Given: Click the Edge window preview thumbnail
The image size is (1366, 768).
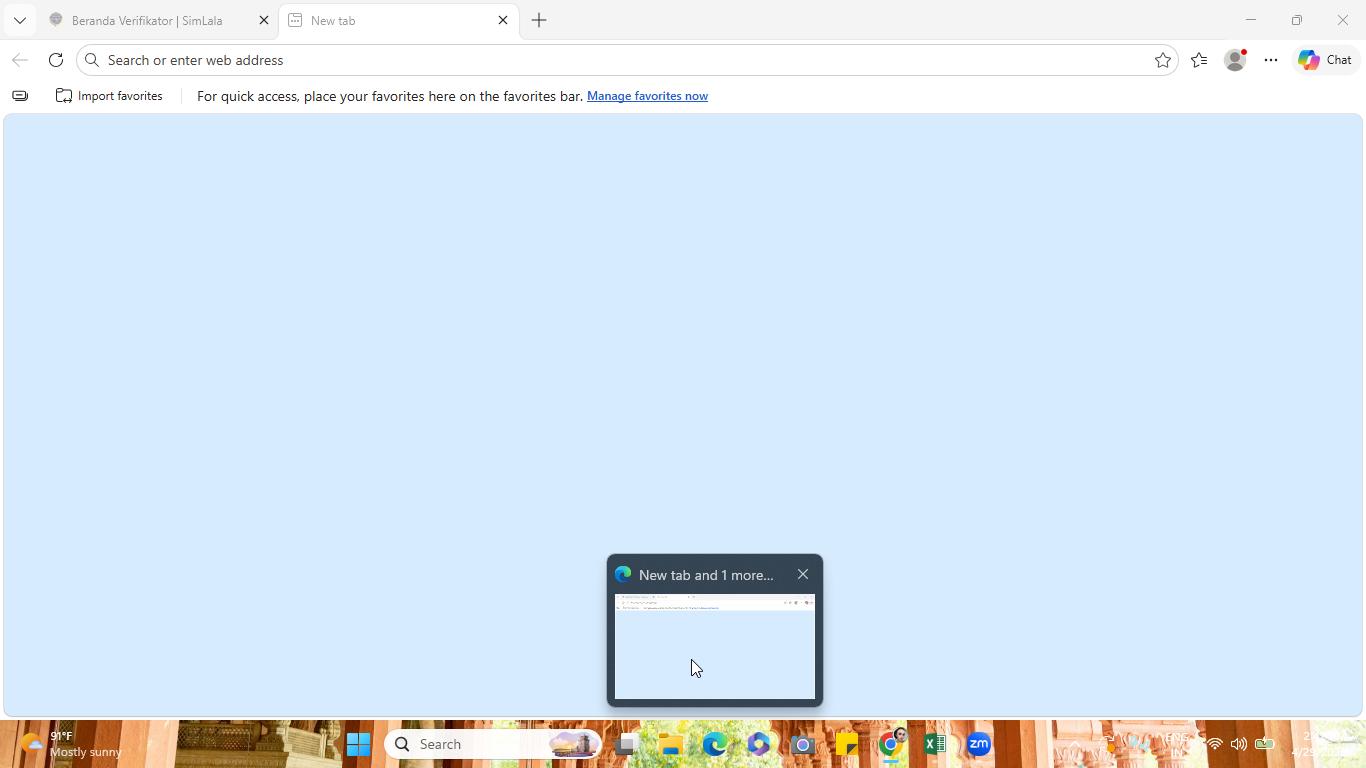Looking at the screenshot, I should (715, 646).
